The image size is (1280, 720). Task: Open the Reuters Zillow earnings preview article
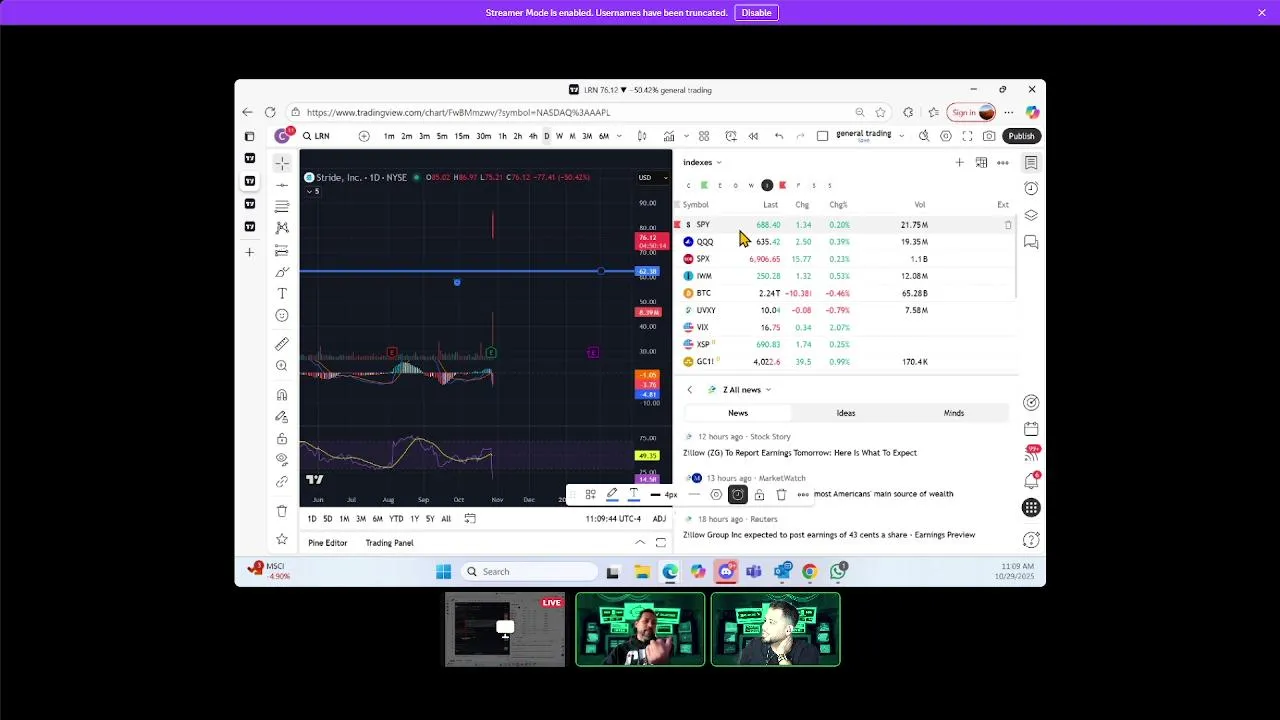click(829, 535)
